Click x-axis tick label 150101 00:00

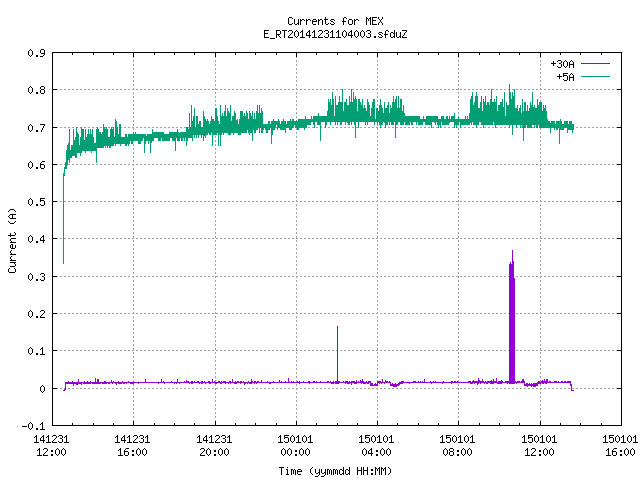[295, 446]
